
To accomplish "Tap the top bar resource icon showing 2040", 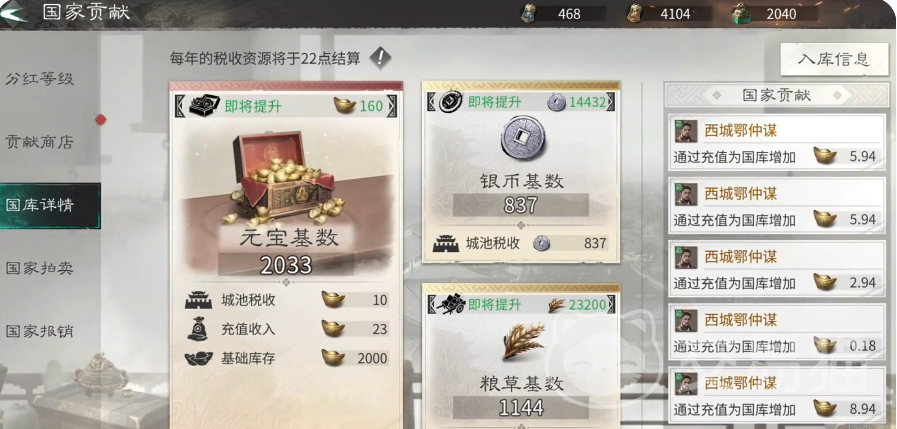I will pos(742,13).
